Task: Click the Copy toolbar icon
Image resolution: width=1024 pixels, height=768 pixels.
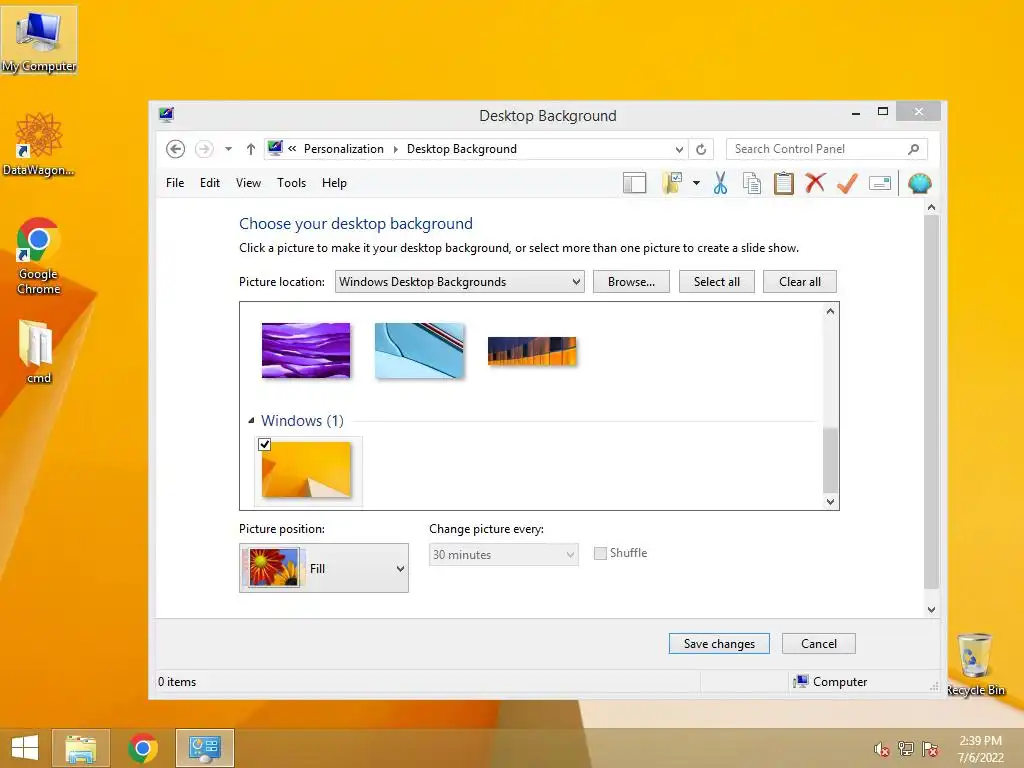Action: coord(752,184)
